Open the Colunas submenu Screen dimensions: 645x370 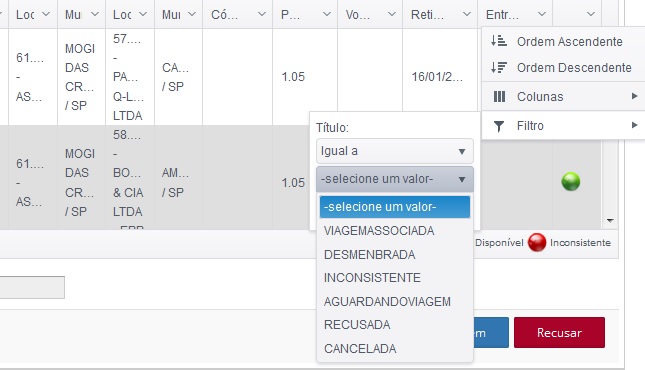[x=564, y=96]
